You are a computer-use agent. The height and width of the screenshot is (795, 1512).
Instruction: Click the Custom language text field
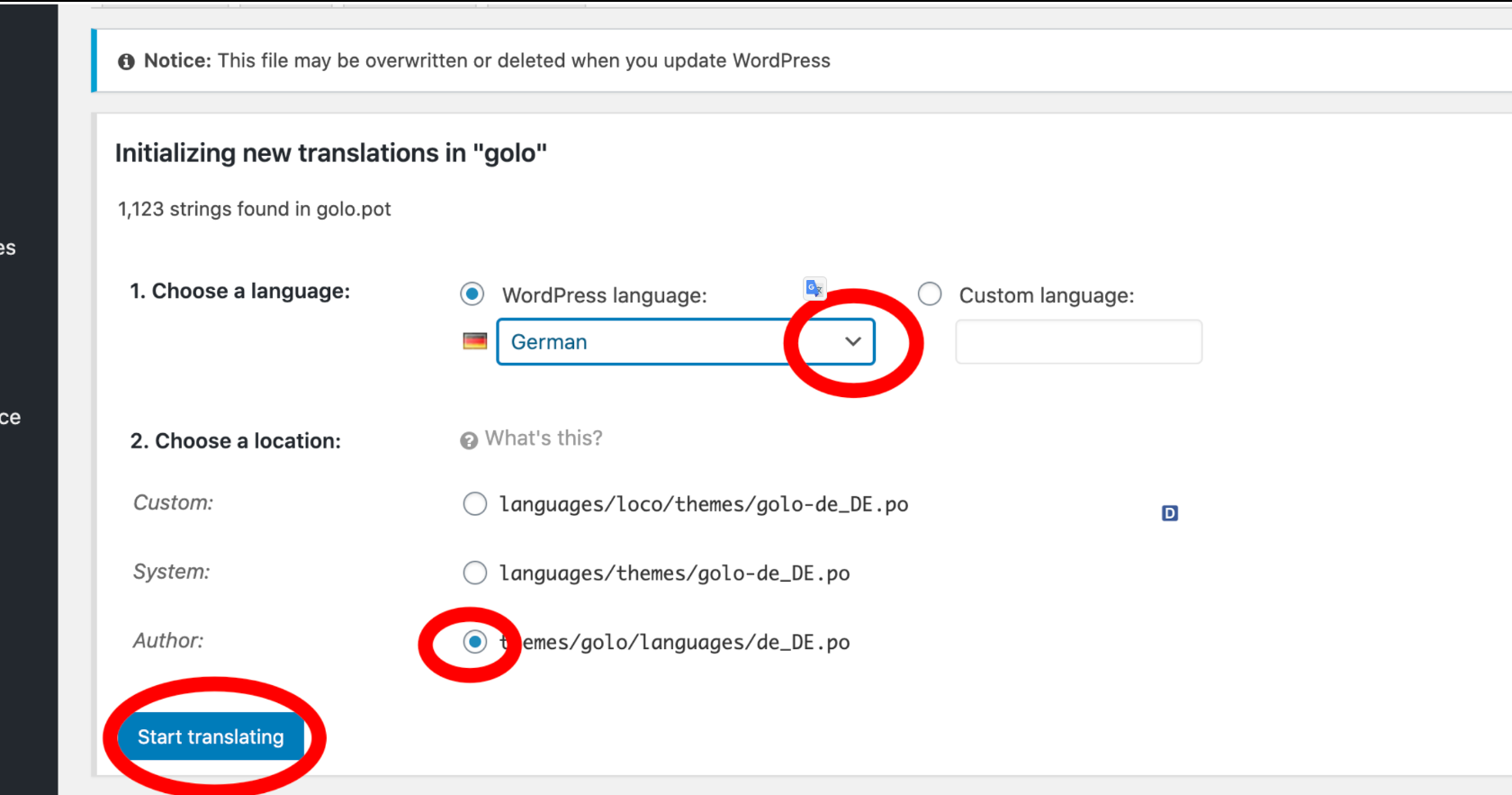1078,342
